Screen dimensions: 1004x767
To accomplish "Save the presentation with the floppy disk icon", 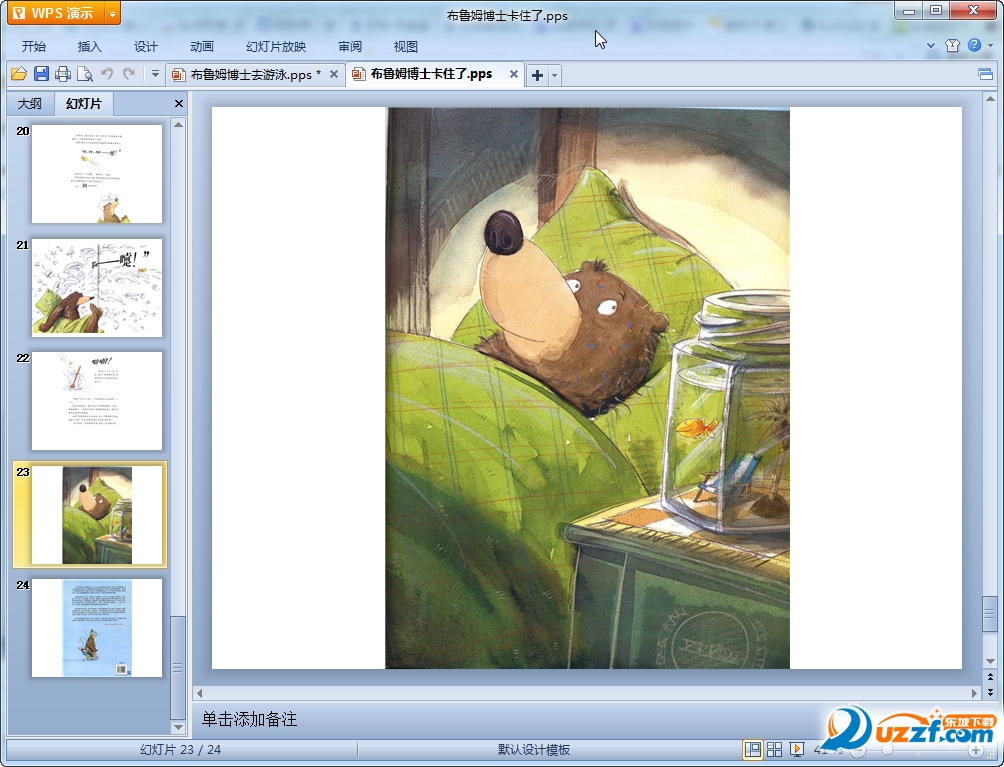I will pyautogui.click(x=41, y=74).
